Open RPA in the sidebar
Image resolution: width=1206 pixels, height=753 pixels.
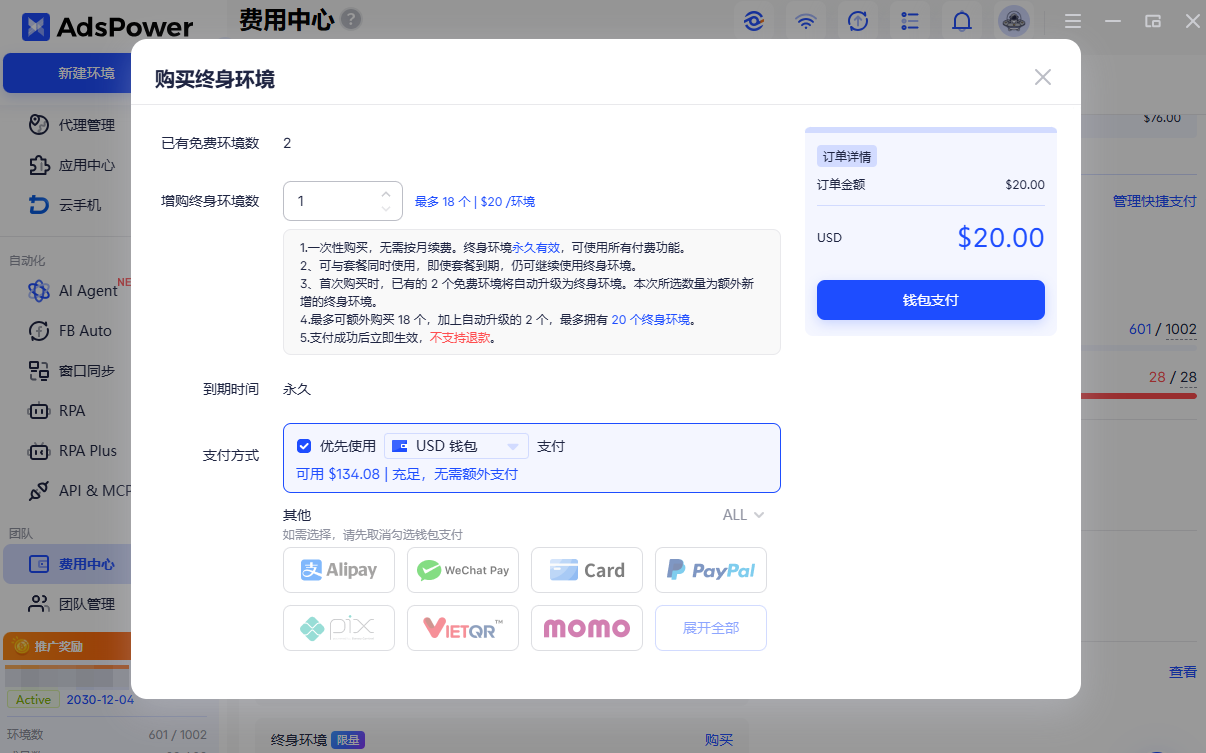(70, 411)
